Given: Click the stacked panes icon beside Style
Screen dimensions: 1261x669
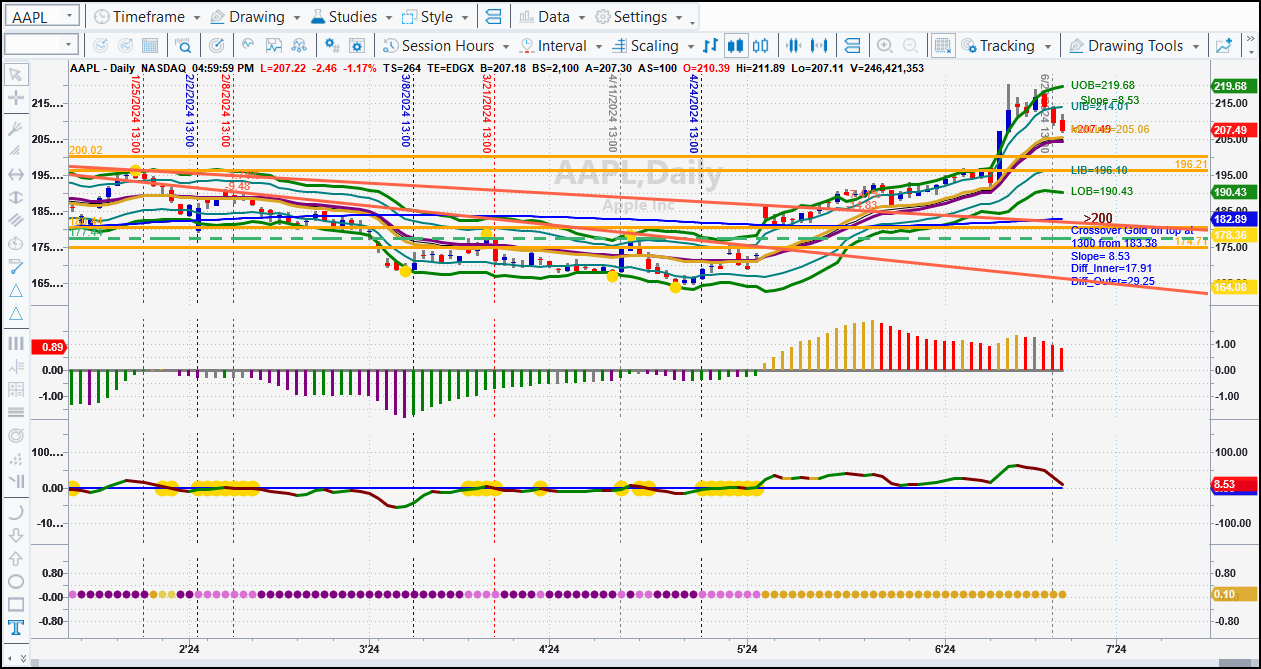Looking at the screenshot, I should coord(493,17).
